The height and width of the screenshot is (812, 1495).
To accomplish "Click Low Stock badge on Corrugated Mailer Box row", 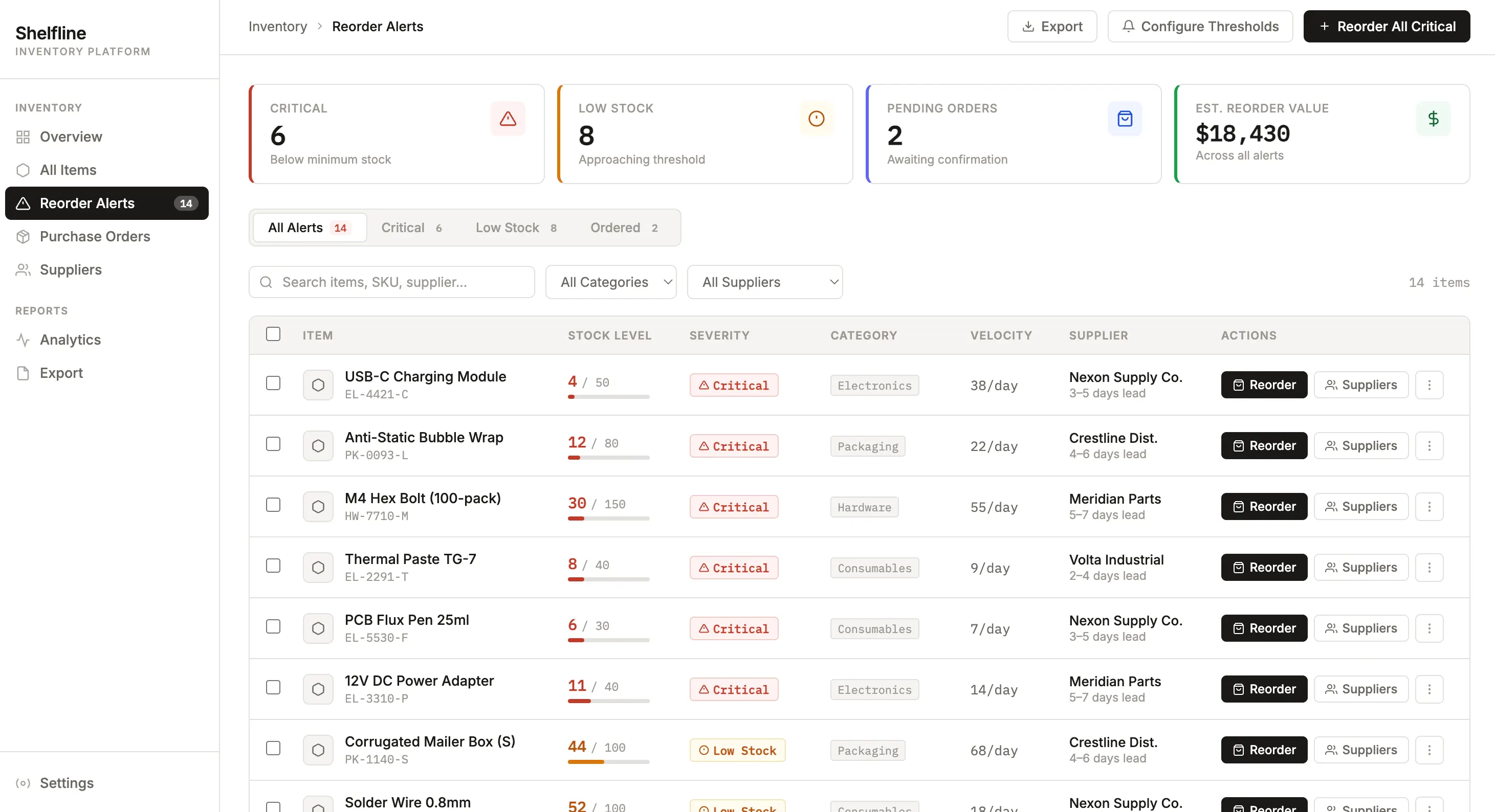I will click(737, 751).
